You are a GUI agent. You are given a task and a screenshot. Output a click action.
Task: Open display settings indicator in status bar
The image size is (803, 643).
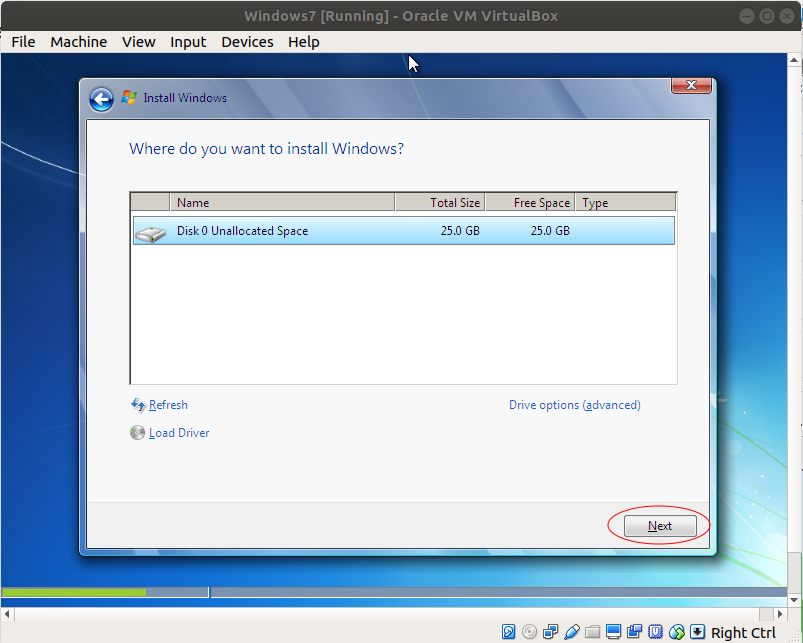pos(614,632)
